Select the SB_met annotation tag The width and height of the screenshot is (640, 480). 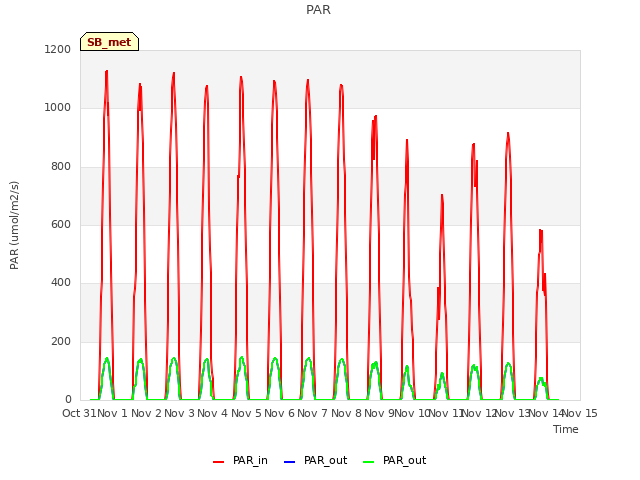(109, 42)
